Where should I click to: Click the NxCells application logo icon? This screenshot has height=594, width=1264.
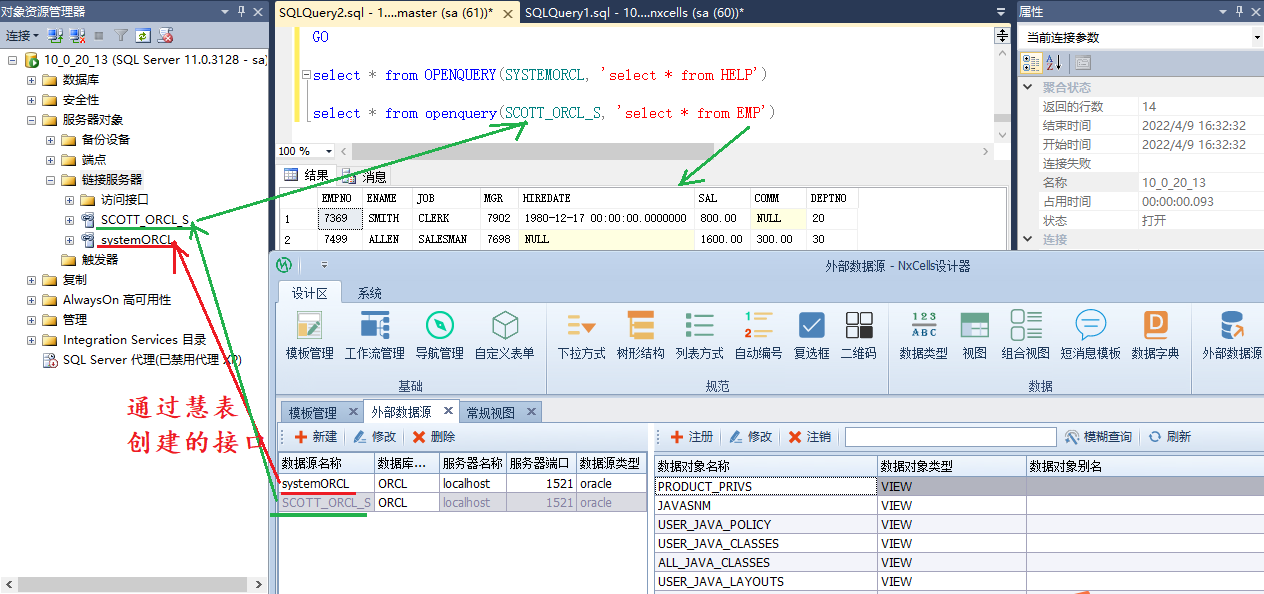click(x=285, y=265)
